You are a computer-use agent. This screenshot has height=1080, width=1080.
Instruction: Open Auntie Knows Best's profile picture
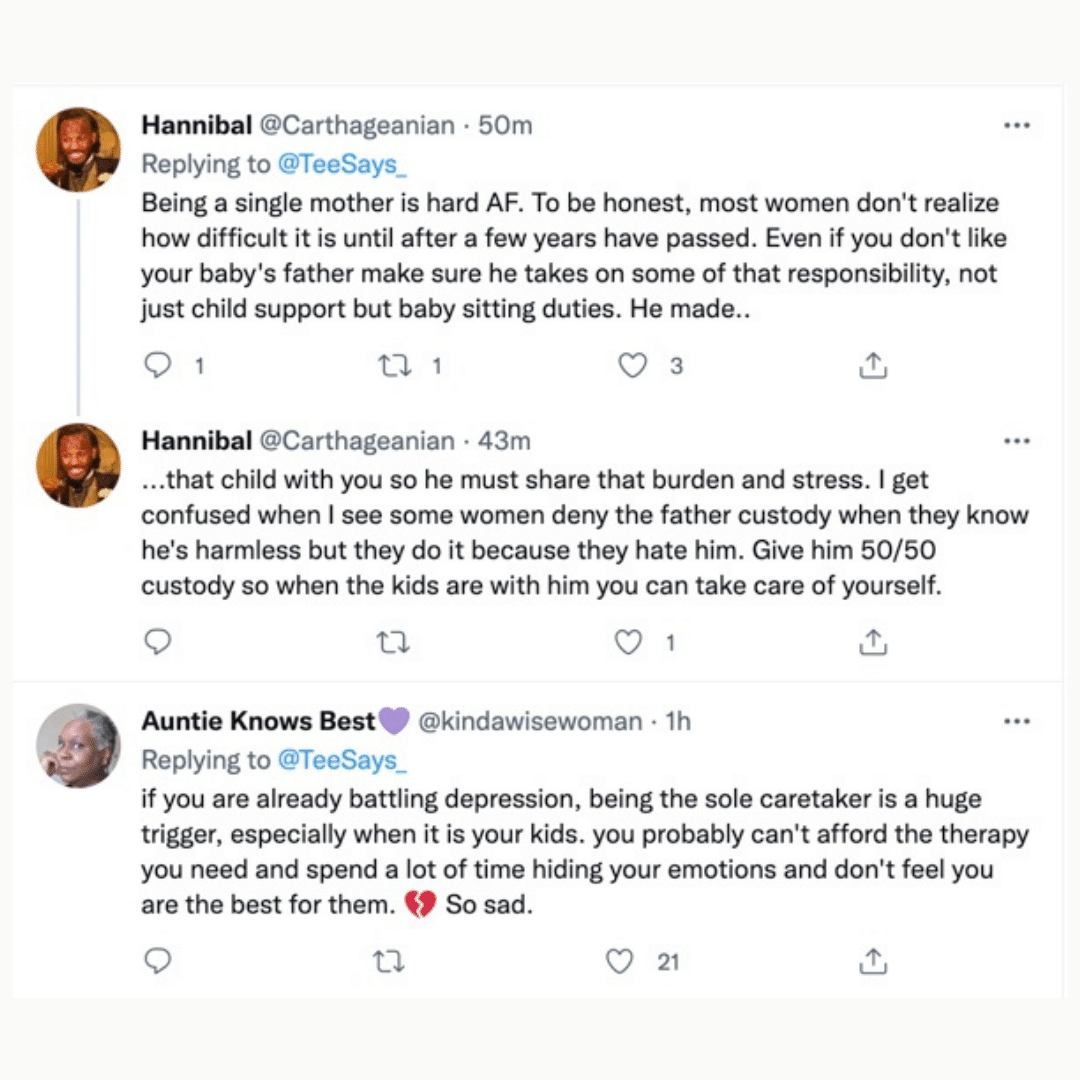point(78,746)
